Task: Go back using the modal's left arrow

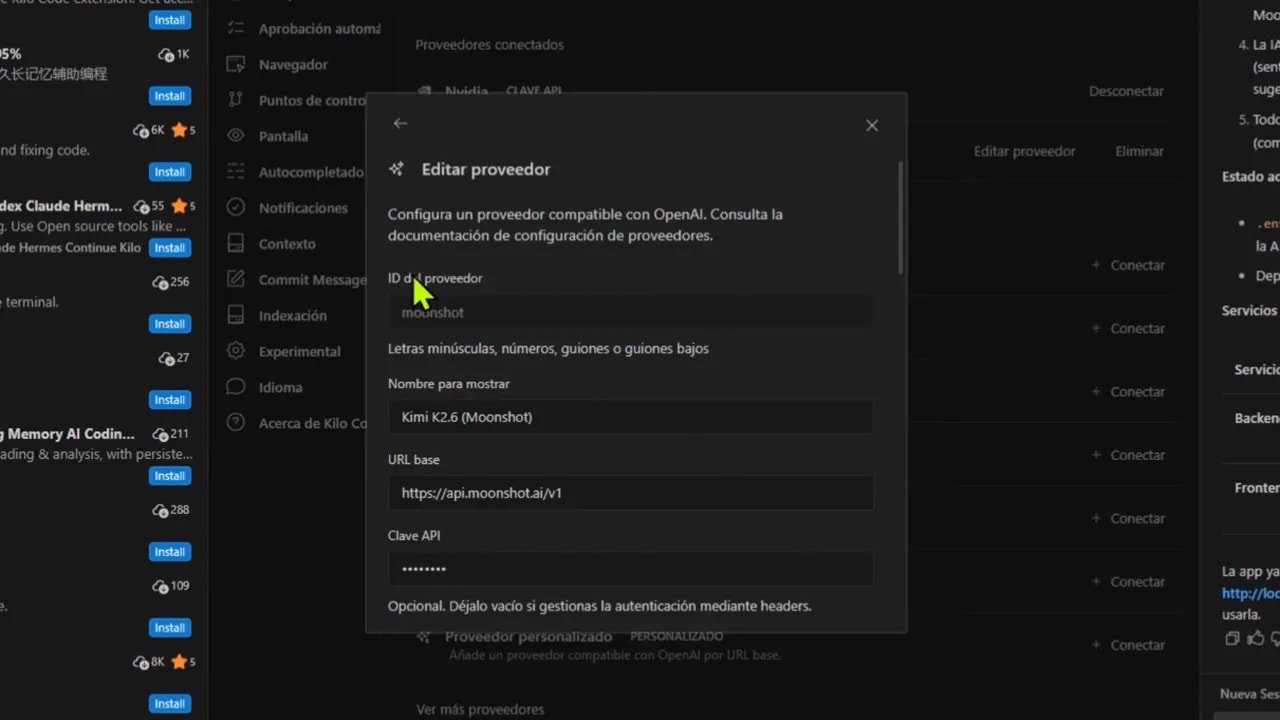Action: point(400,123)
